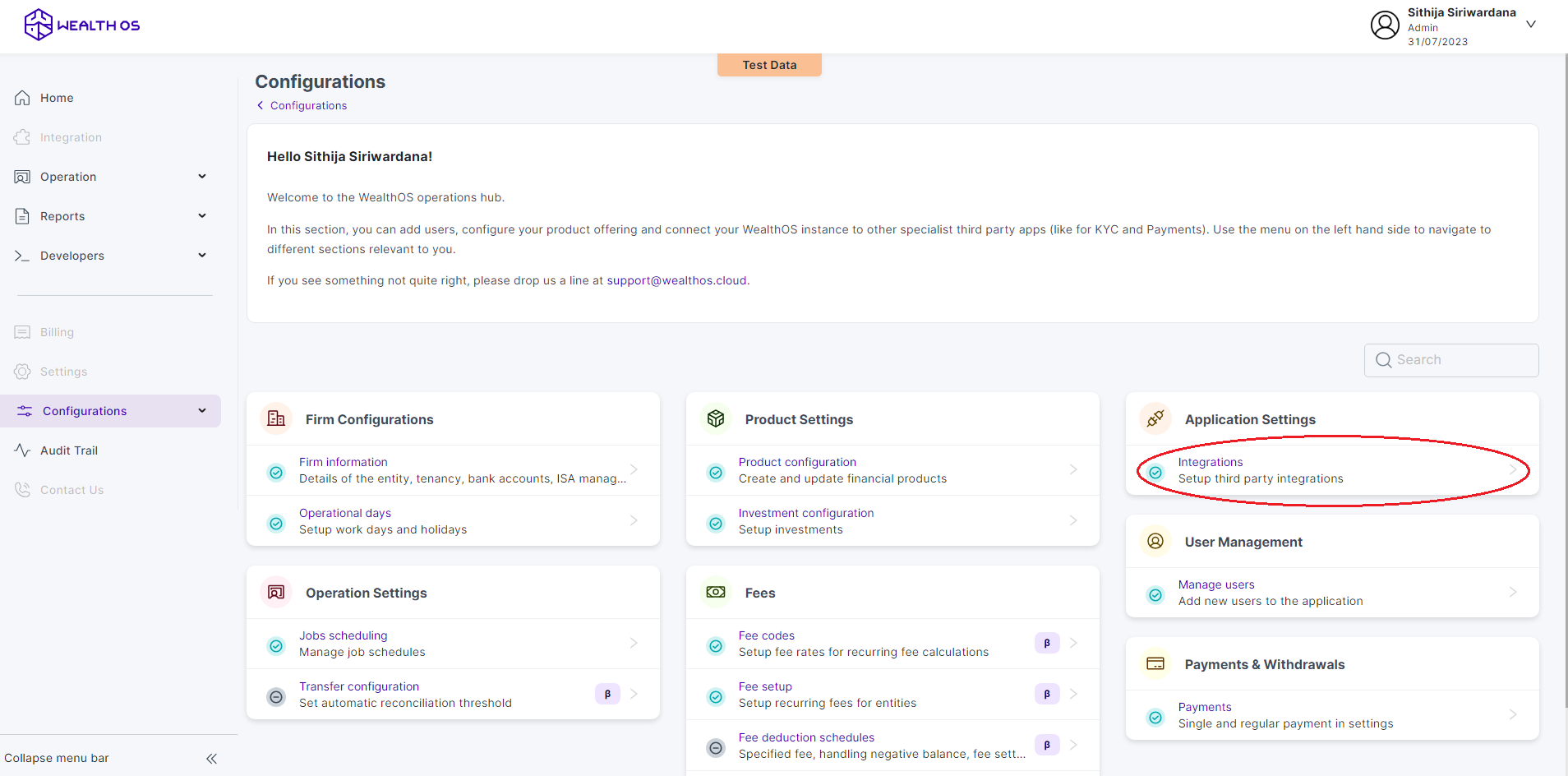Open Settings sidebar item
The width and height of the screenshot is (1568, 776).
coord(63,372)
